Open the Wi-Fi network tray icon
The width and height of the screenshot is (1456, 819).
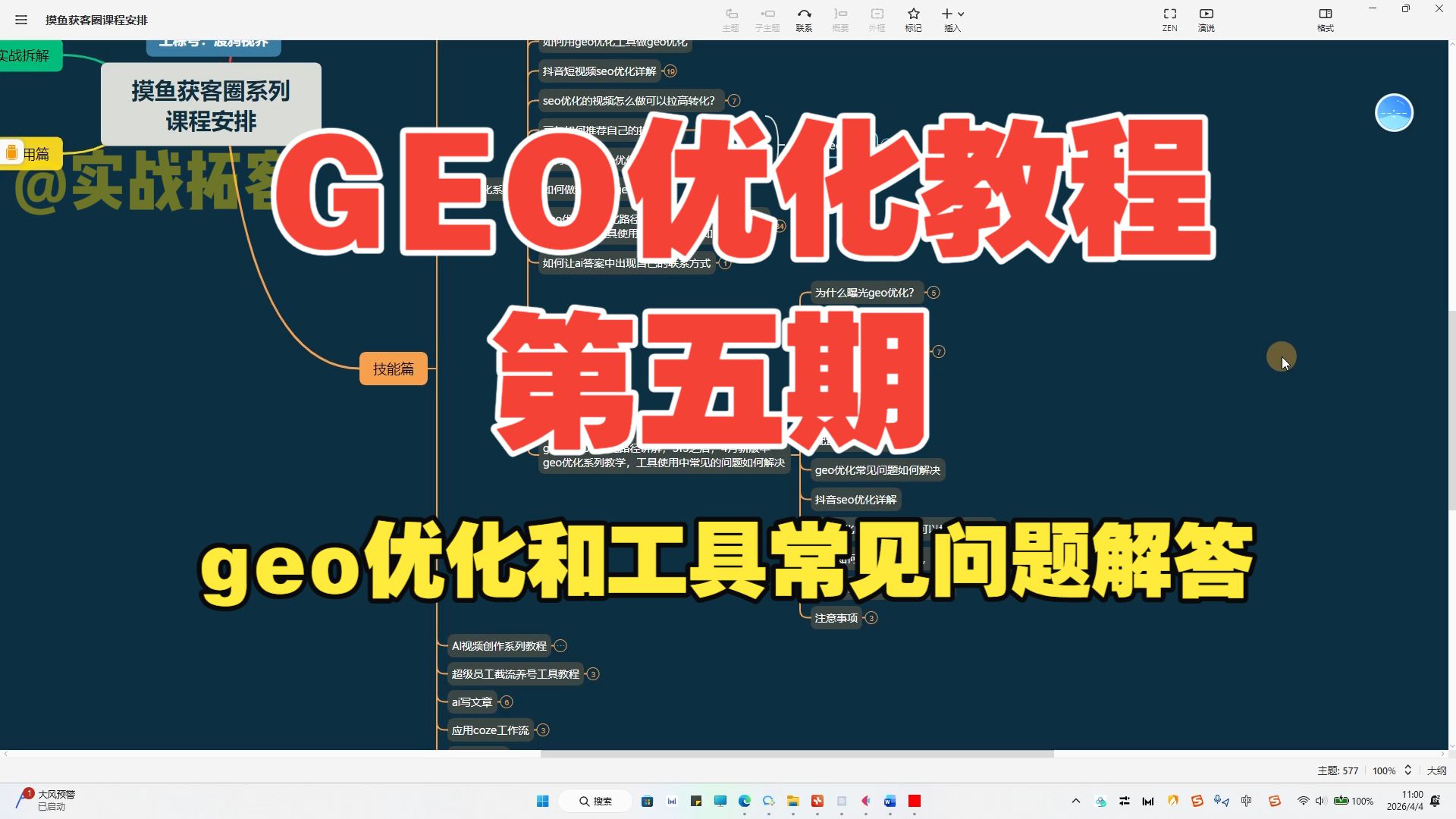tap(1303, 802)
